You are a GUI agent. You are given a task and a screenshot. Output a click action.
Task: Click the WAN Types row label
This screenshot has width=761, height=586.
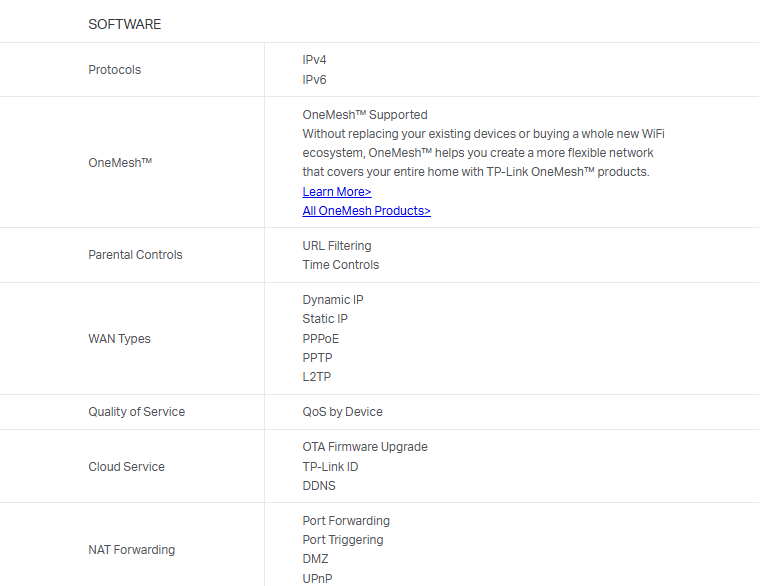119,339
